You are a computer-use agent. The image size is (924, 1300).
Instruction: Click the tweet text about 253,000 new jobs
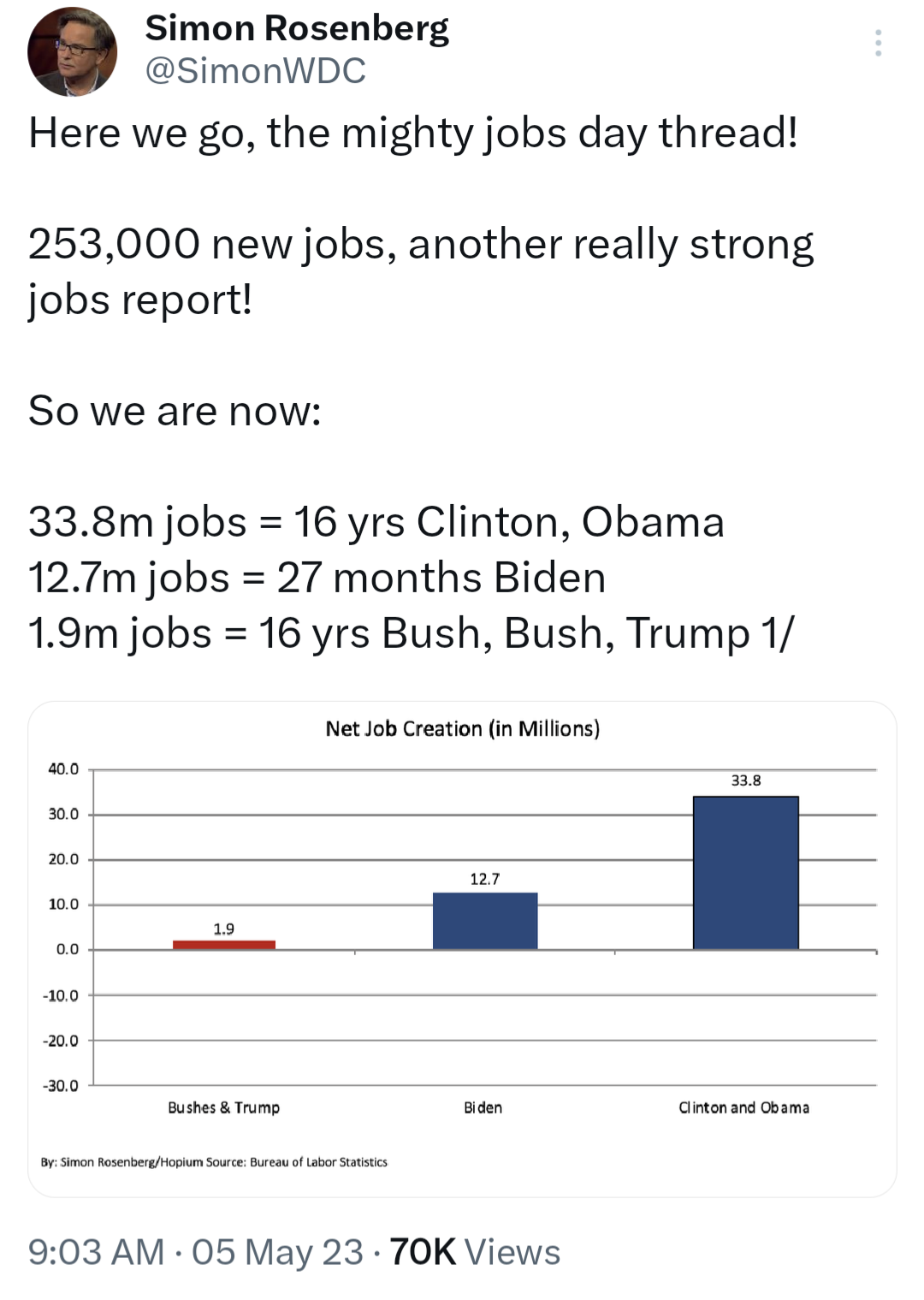click(x=421, y=271)
